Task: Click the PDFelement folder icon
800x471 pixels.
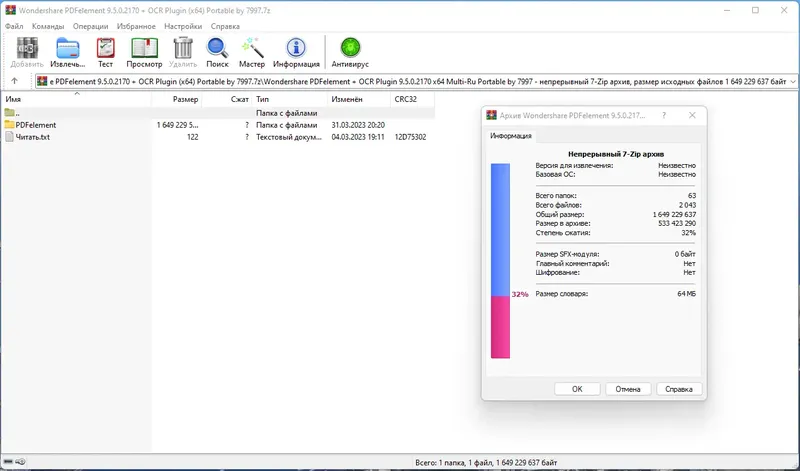Action: [9, 125]
